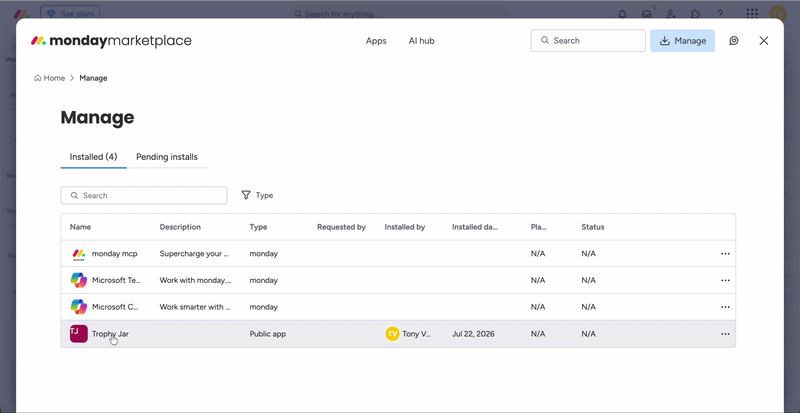This screenshot has height=413, width=800.
Task: Click the Work with monday.... description
Action: click(195, 280)
